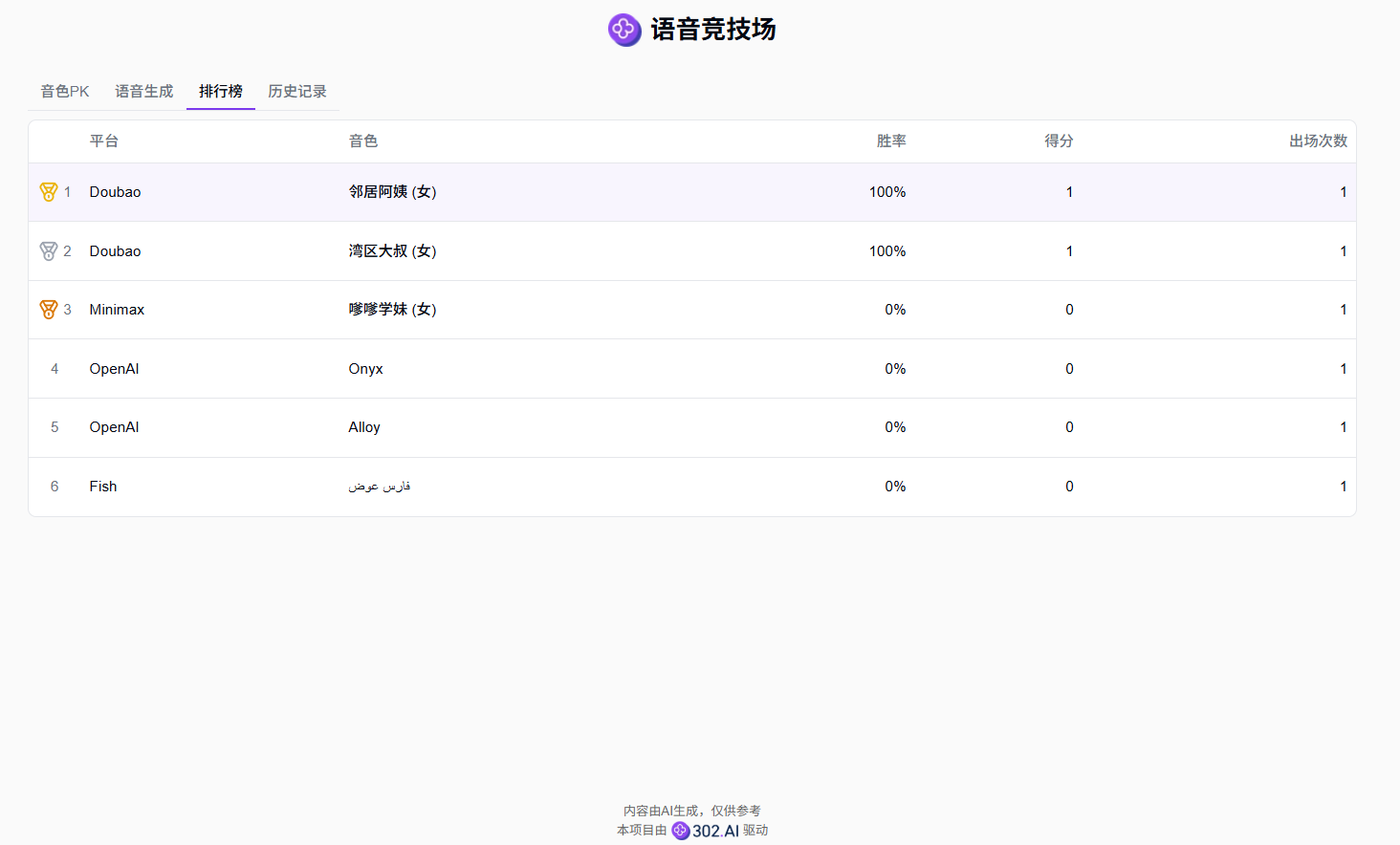Click the 出场次数 column header
The image size is (1400, 845).
pyautogui.click(x=1318, y=141)
